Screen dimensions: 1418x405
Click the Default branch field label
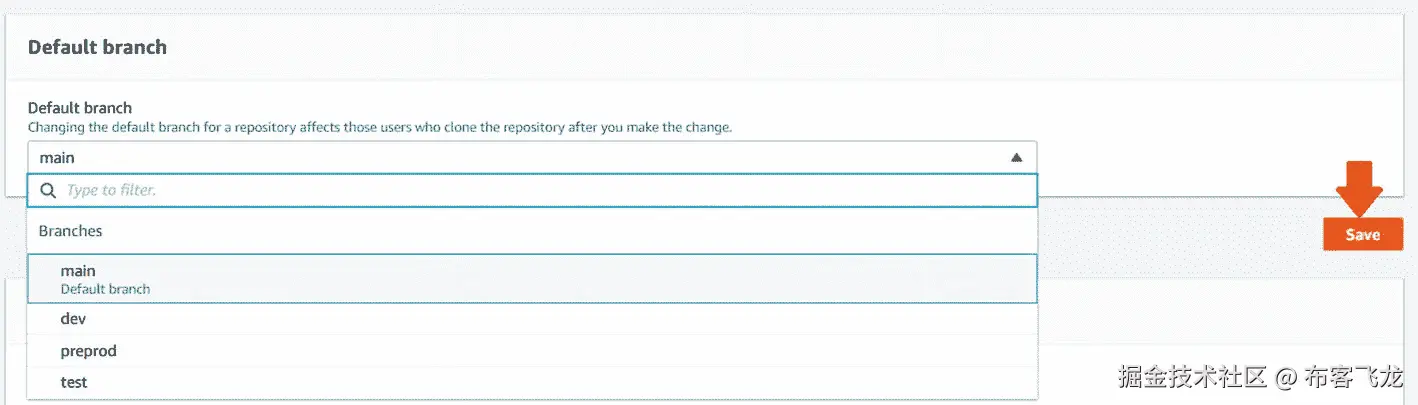[x=80, y=108]
